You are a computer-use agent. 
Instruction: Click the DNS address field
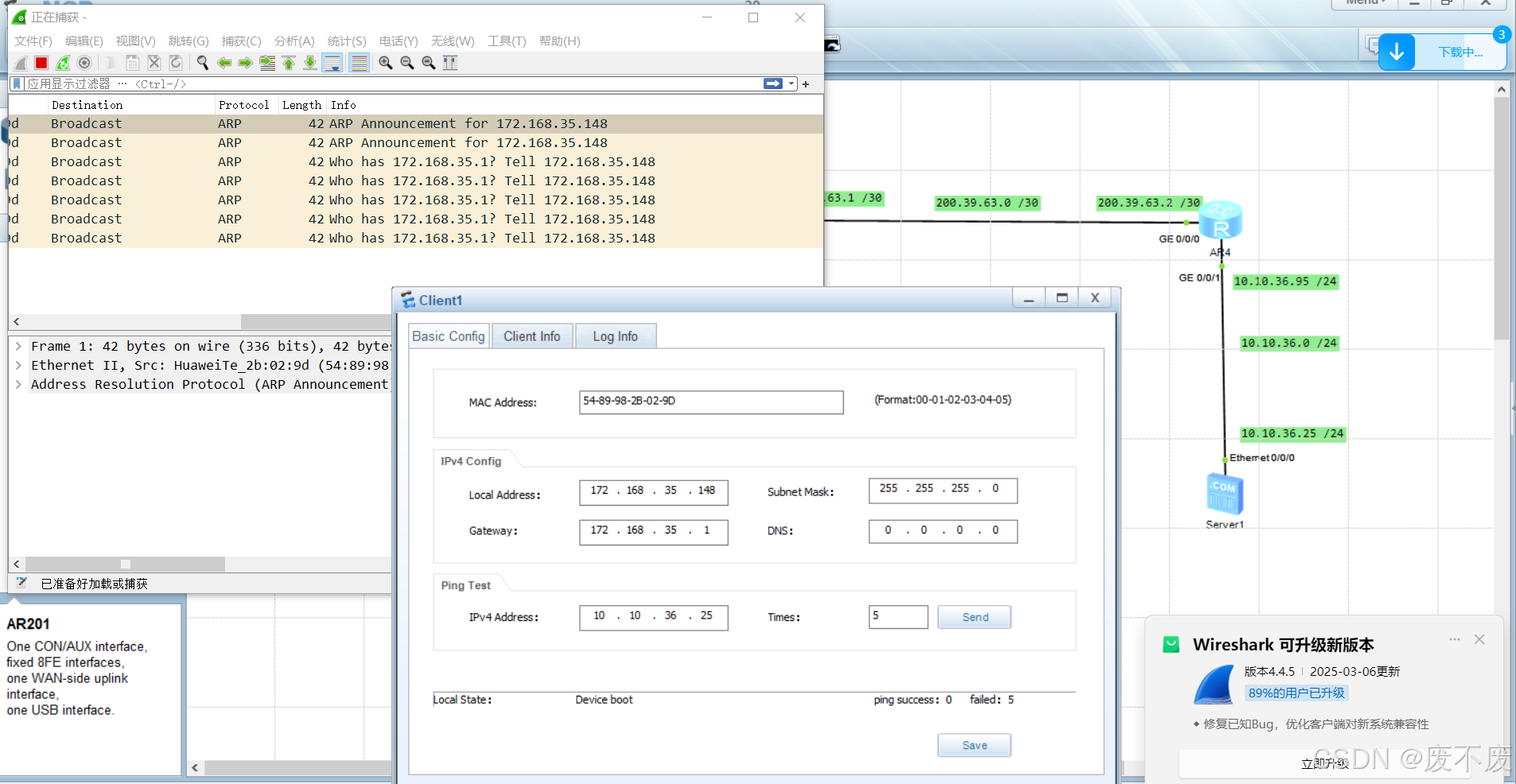point(943,531)
